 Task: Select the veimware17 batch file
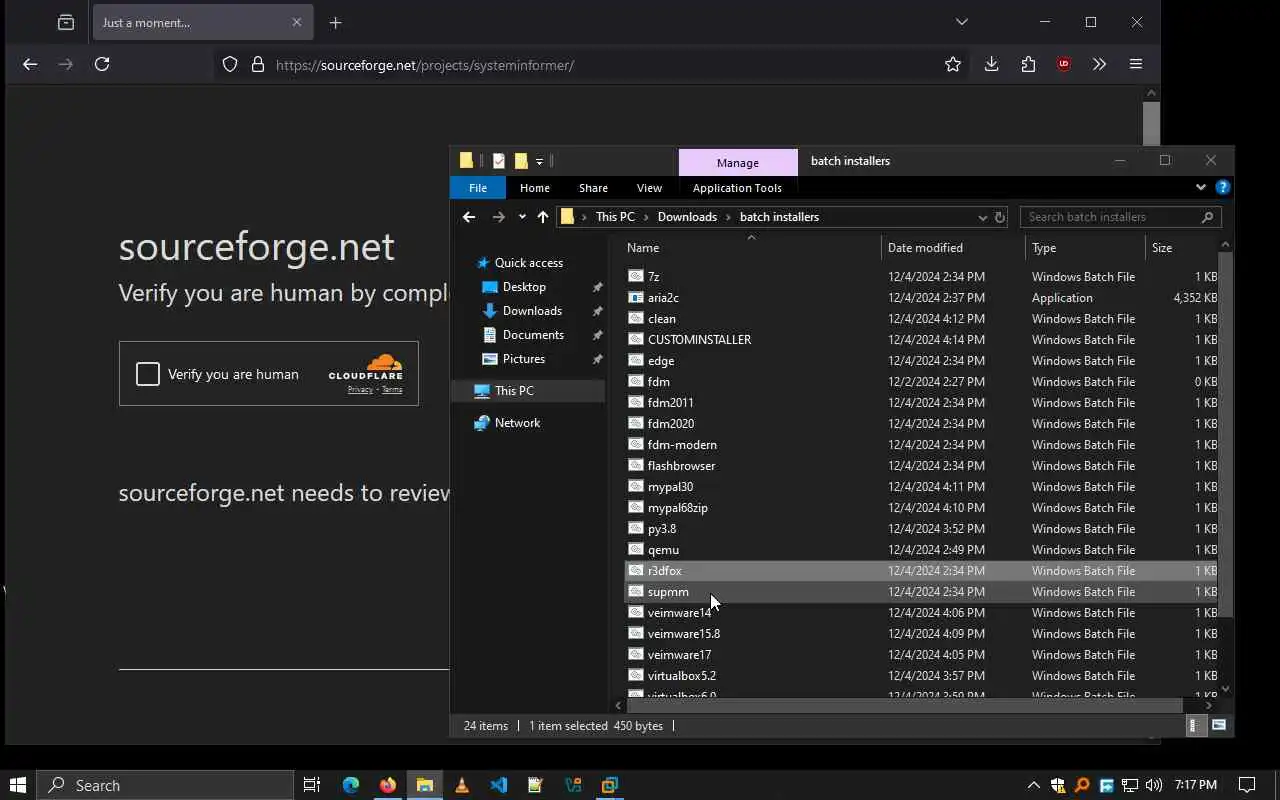tap(920, 655)
